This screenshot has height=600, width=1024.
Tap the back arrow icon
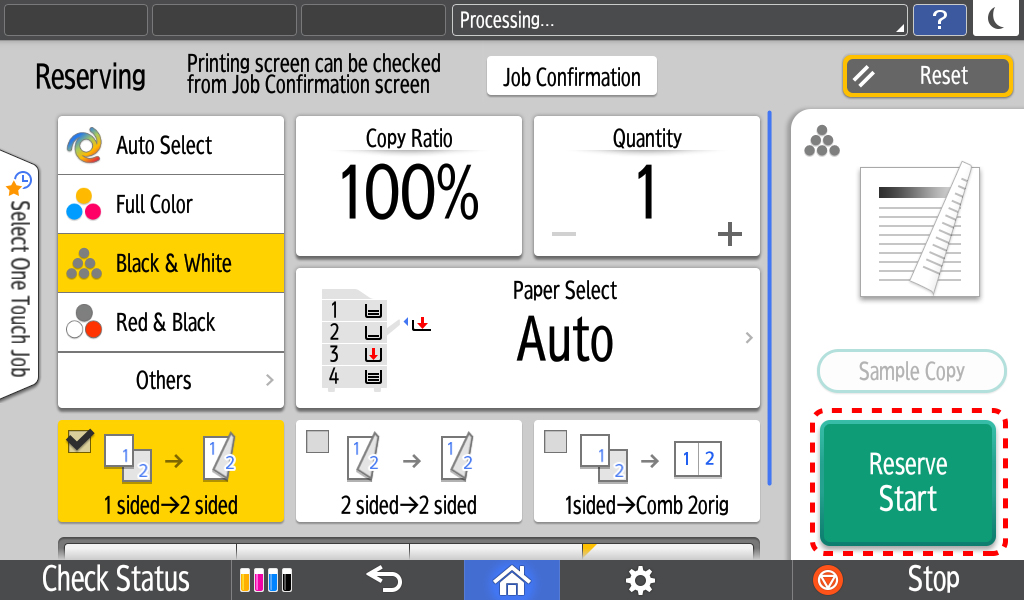384,578
